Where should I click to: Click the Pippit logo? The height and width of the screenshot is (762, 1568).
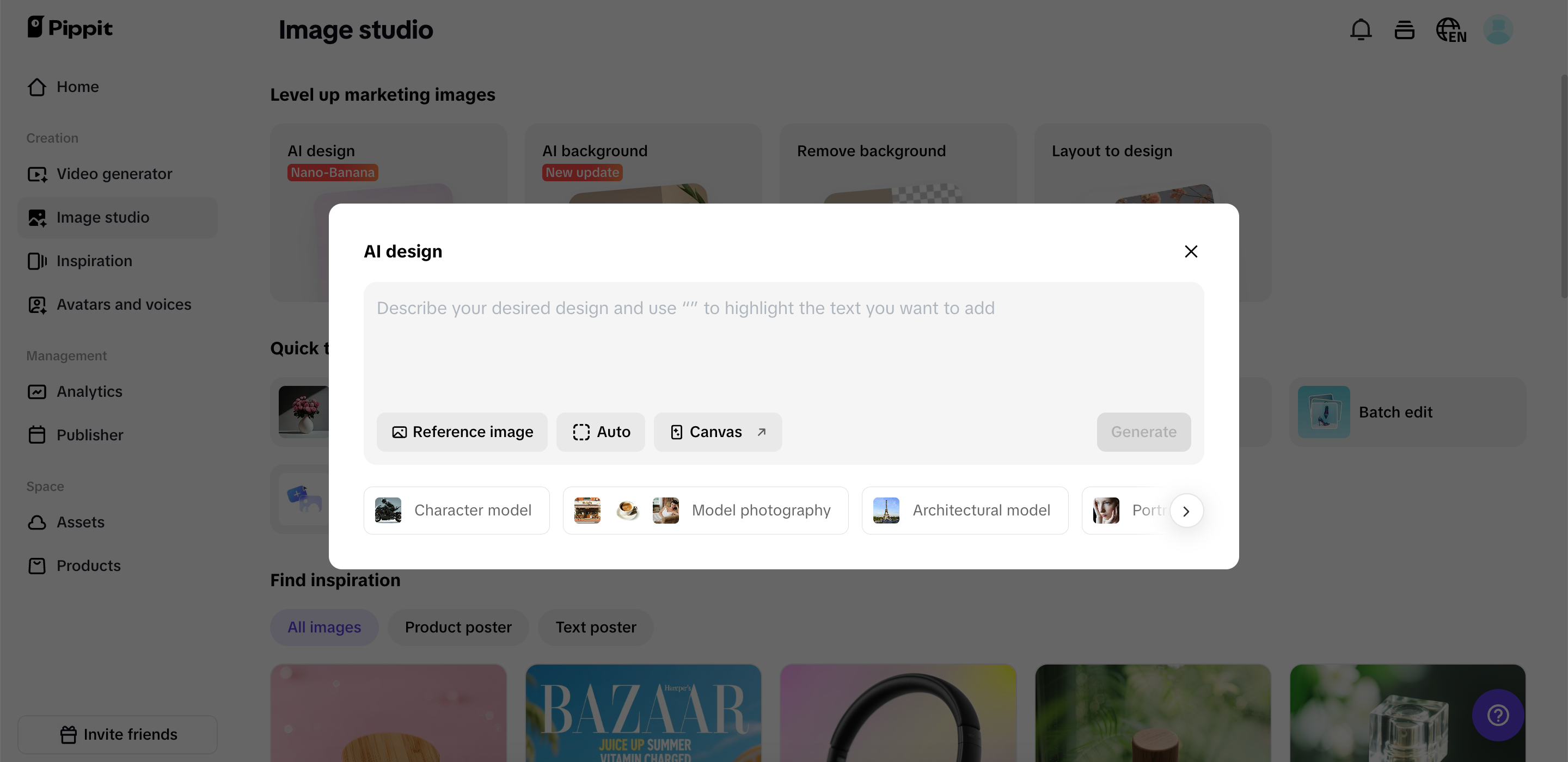(70, 27)
